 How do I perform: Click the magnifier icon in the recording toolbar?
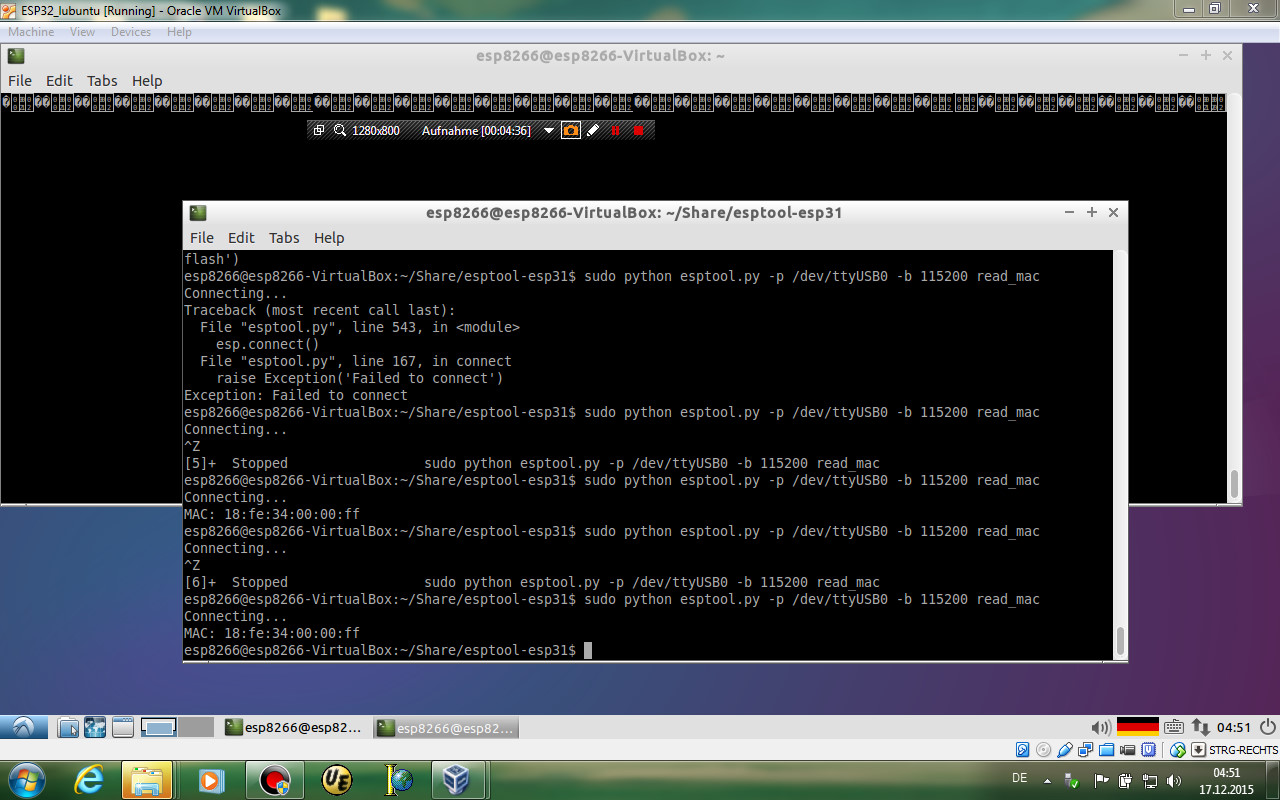[x=340, y=130]
